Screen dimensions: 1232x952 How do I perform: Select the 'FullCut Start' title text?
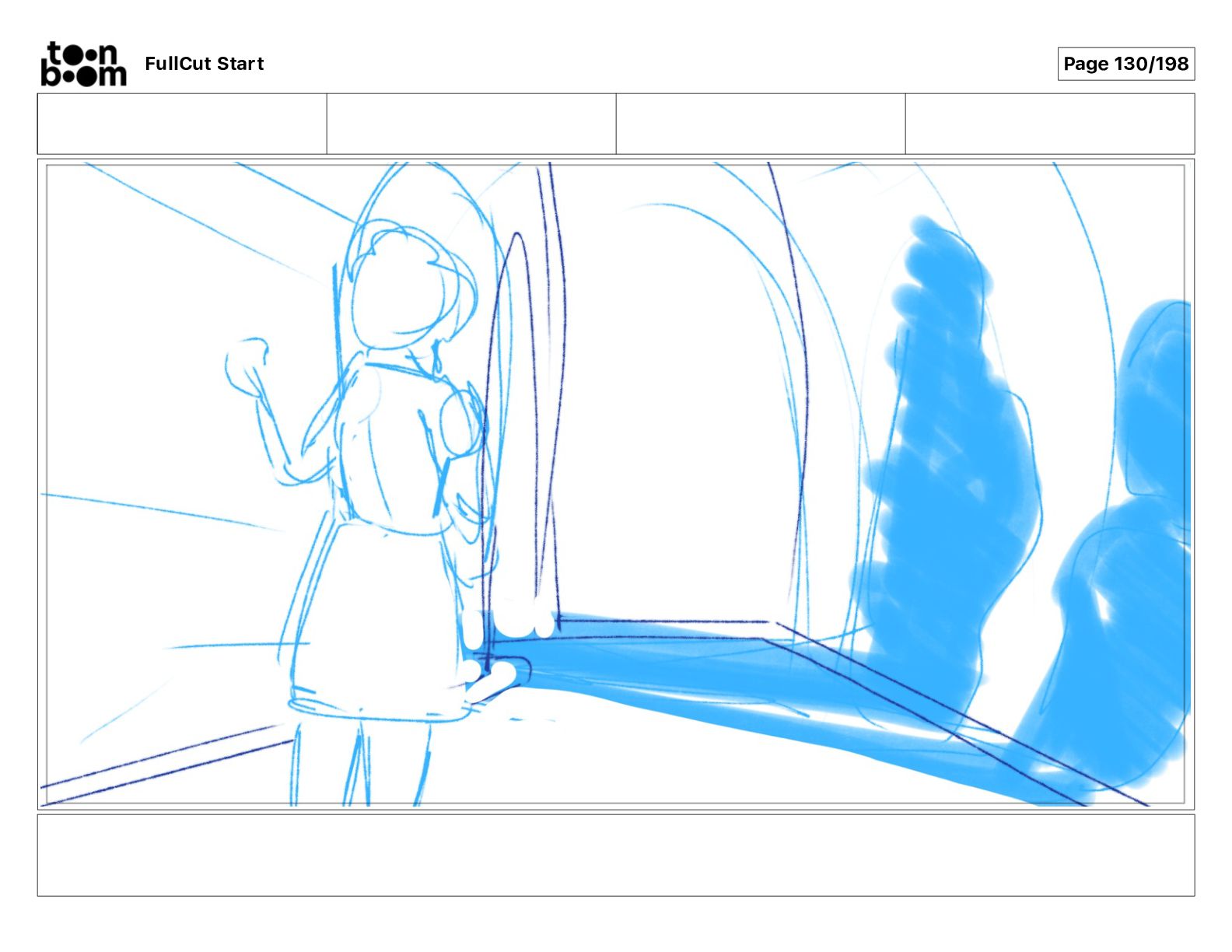point(205,64)
